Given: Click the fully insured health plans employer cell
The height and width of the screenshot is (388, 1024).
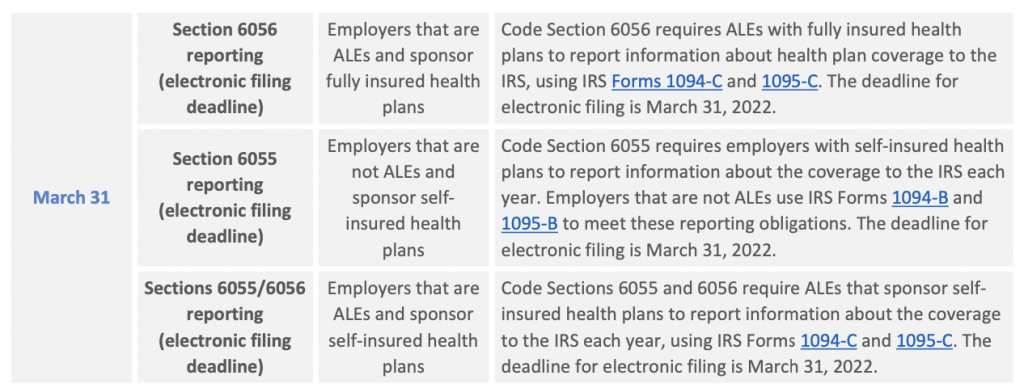Looking at the screenshot, I should 403,69.
